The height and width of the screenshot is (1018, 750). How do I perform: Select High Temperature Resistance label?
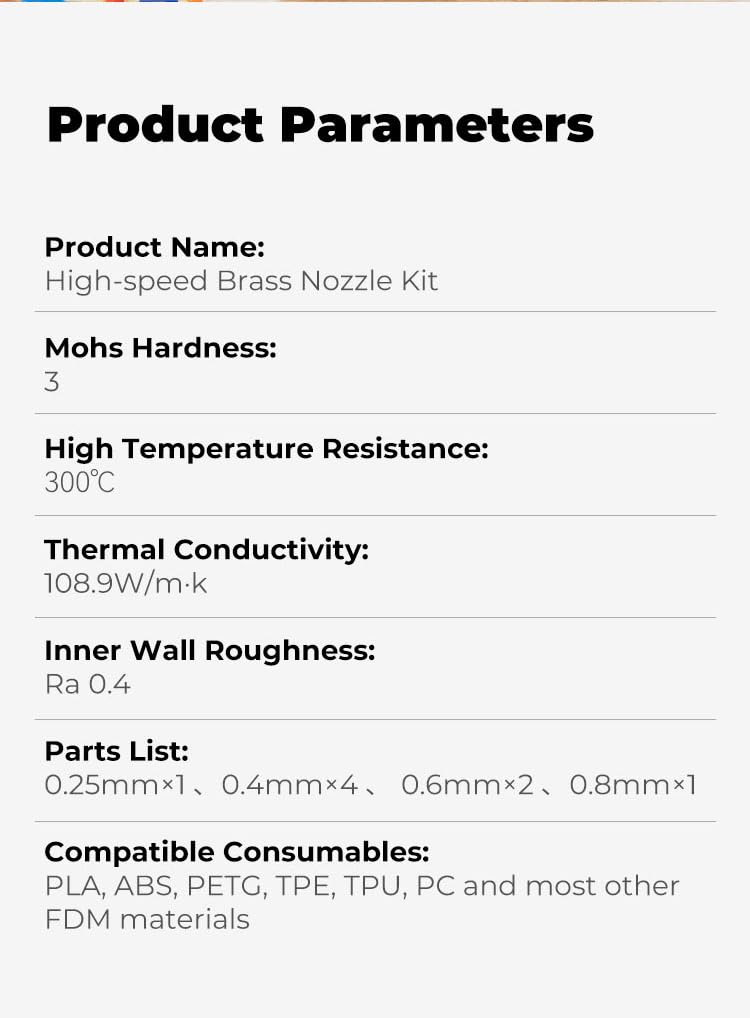[x=266, y=449]
